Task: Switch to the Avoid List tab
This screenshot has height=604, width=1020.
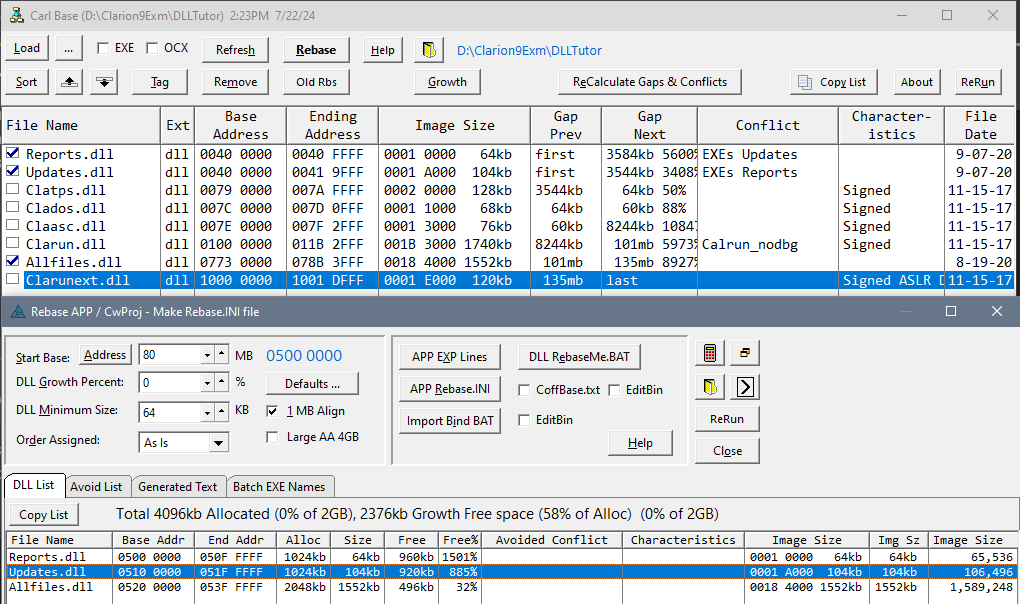Action: click(96, 487)
